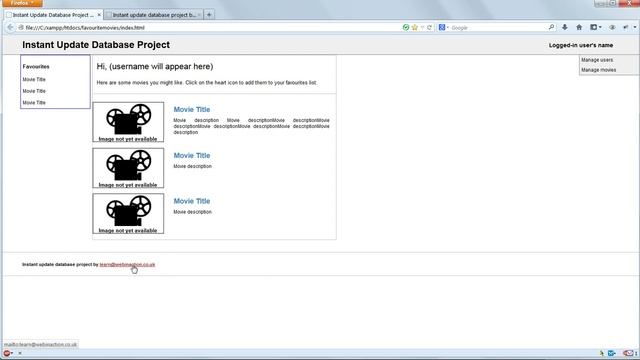The height and width of the screenshot is (360, 640).
Task: Click the green check addon icon in address bar
Action: pos(406,27)
